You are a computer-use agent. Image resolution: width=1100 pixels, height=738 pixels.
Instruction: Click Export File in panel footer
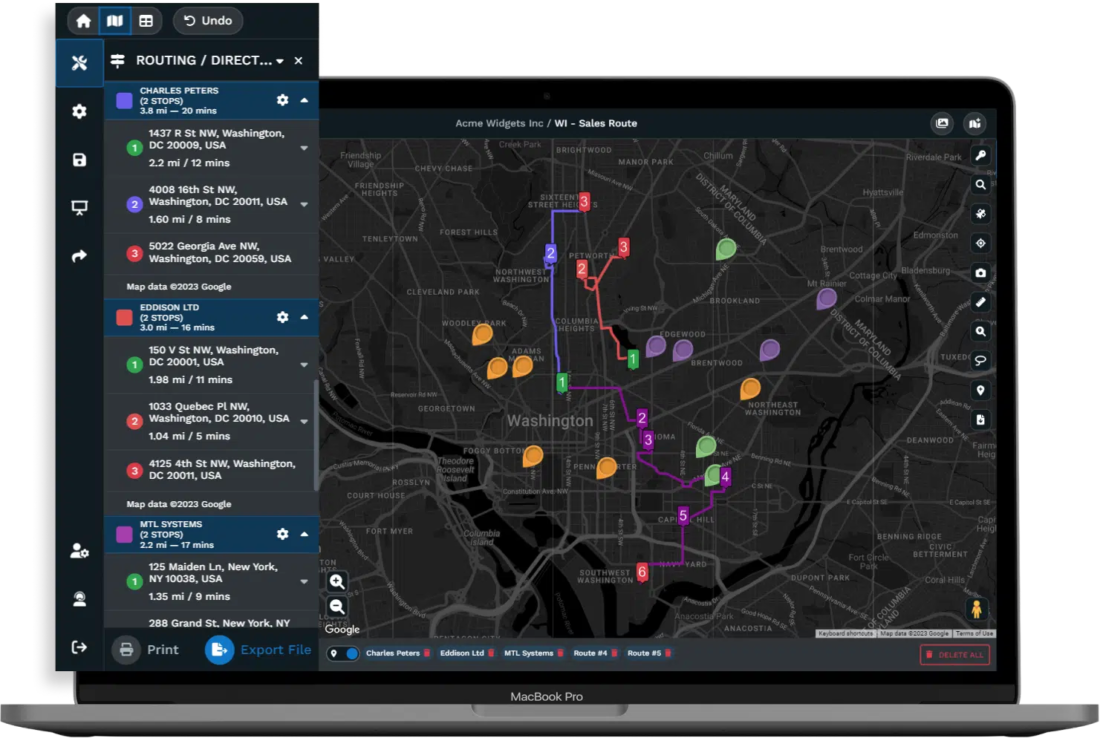click(x=260, y=650)
